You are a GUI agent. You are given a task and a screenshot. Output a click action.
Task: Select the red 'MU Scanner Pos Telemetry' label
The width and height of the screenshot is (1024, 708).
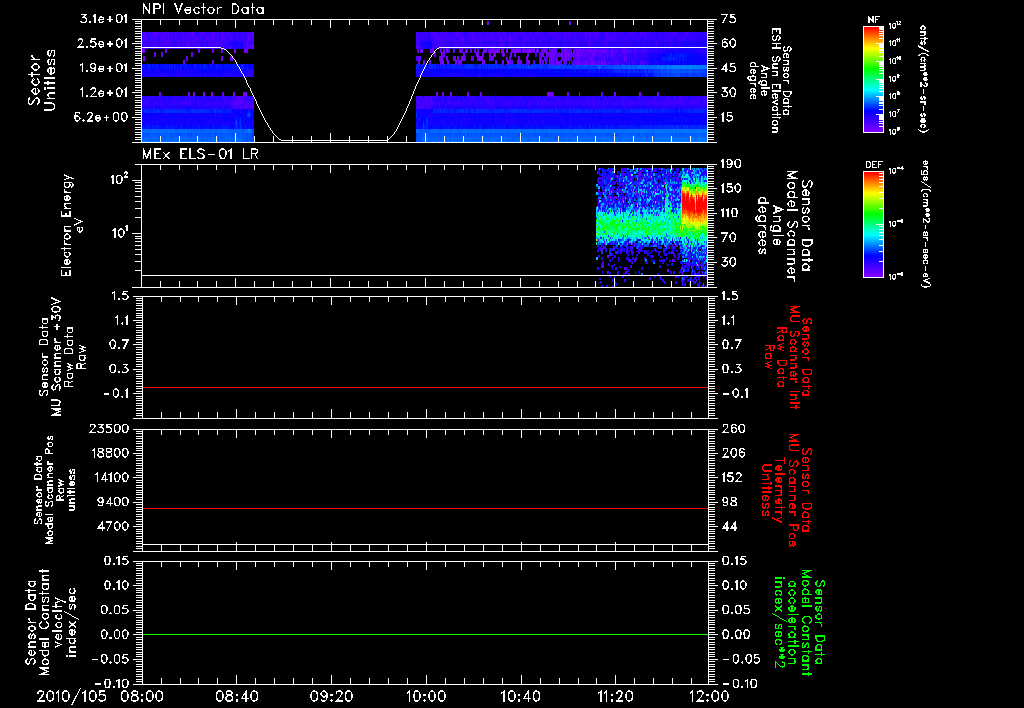coord(787,491)
